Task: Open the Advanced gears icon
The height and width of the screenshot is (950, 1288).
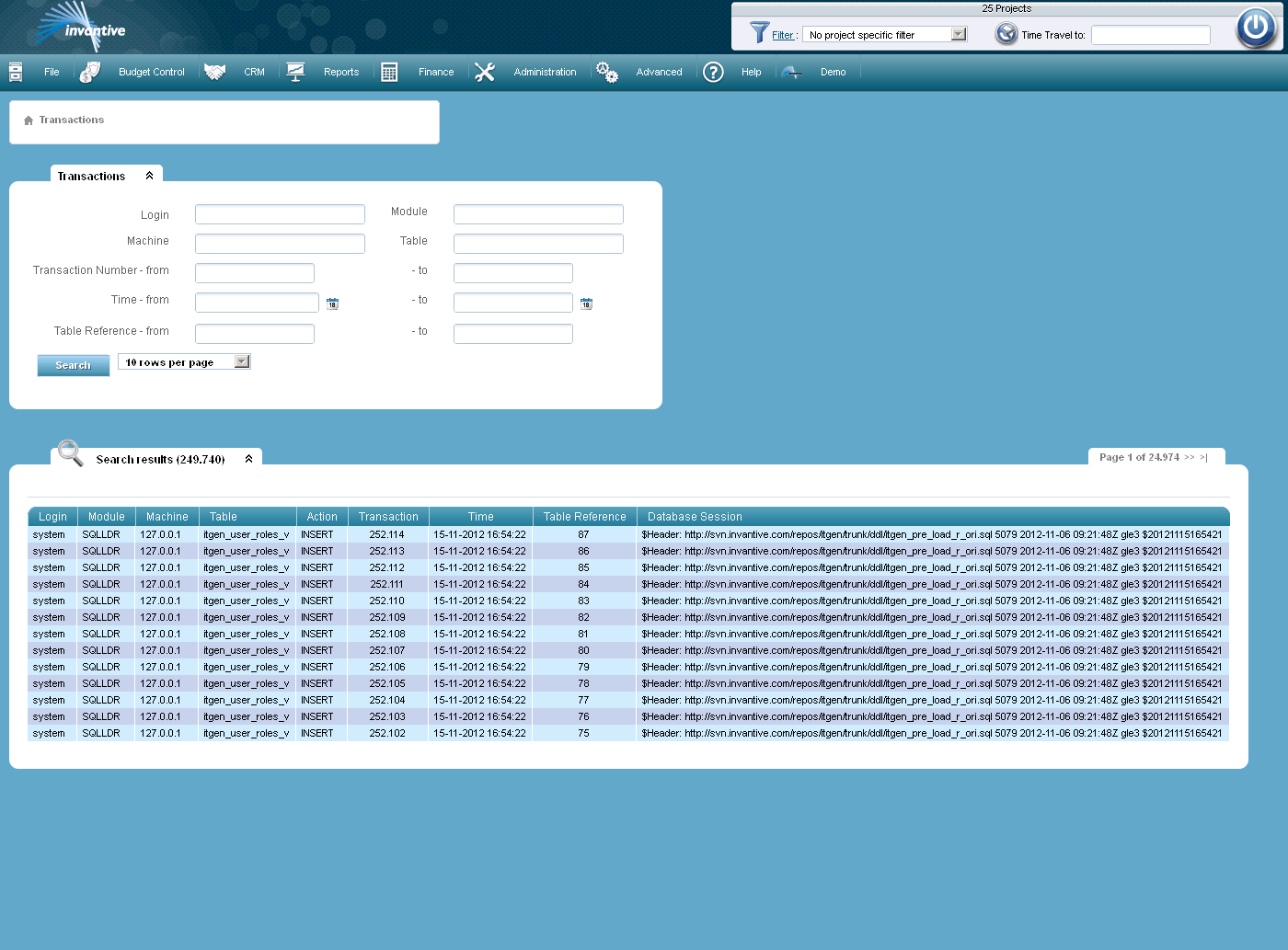Action: (x=607, y=71)
